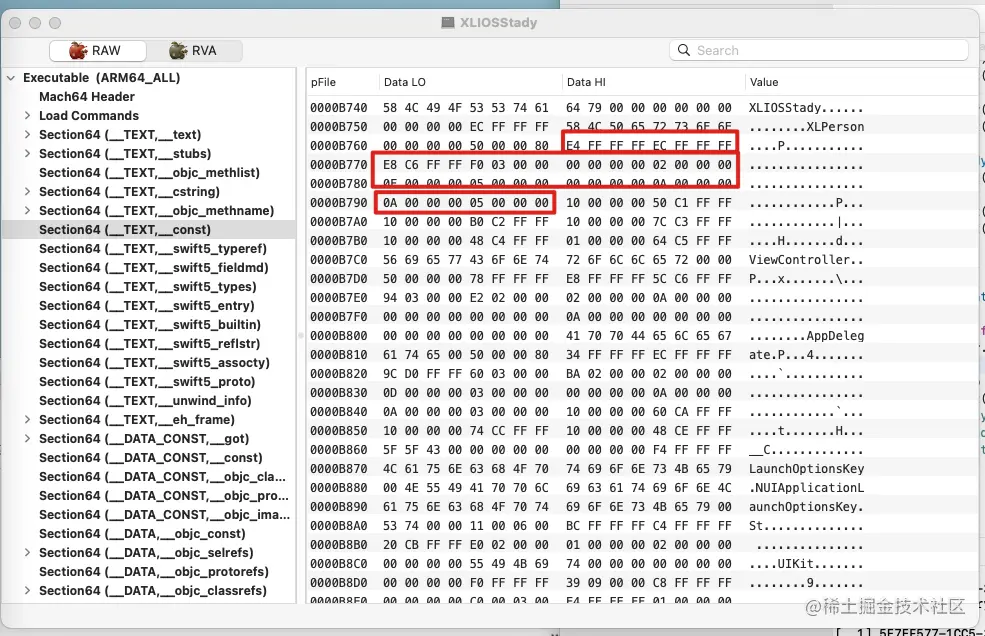Expand Section64 (__TEXT,__cstring) node
Viewport: 985px width, 636px height.
[x=27, y=192]
